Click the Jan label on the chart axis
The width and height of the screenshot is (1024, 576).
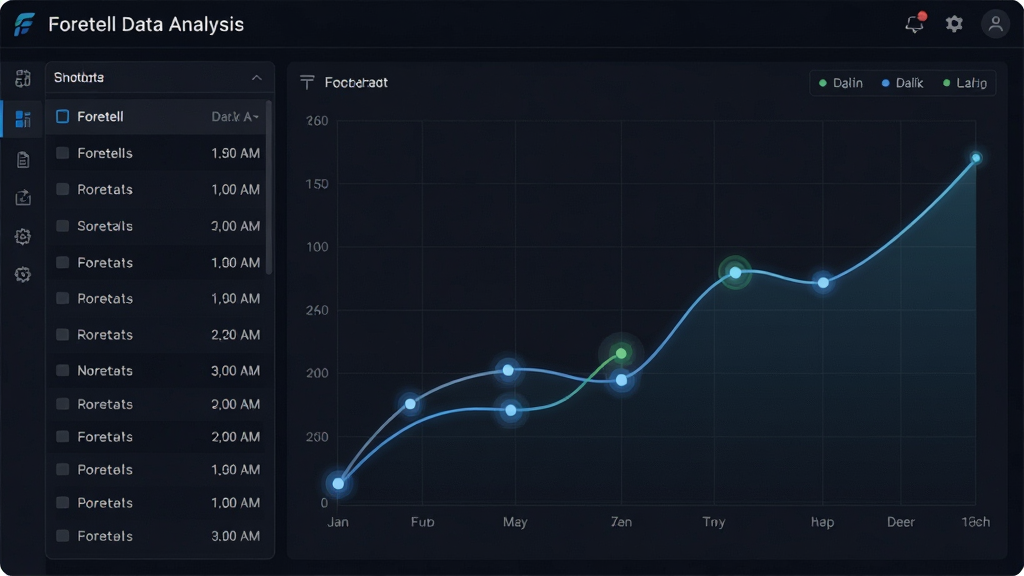tap(338, 522)
